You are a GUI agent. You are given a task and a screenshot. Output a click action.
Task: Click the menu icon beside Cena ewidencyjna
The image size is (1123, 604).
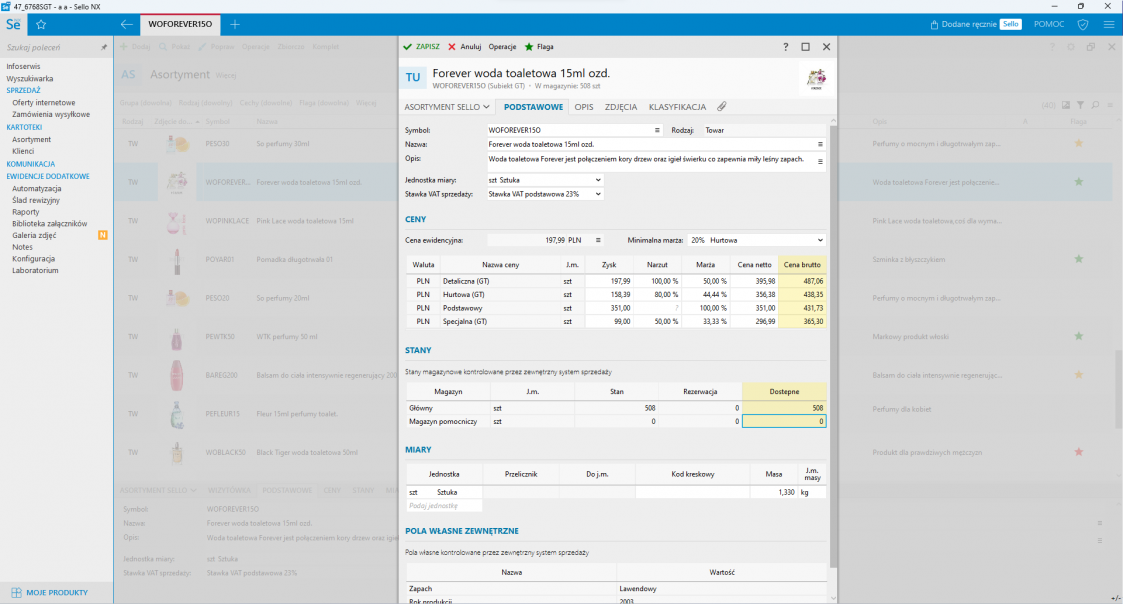(598, 240)
